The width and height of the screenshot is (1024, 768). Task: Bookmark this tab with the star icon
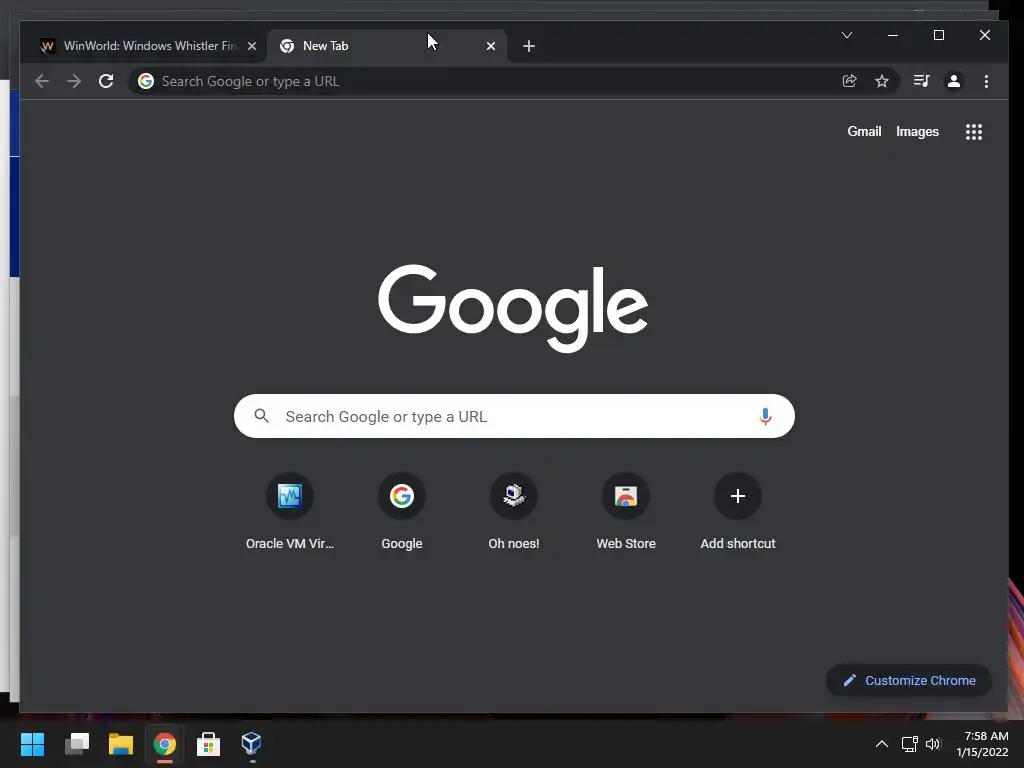pyautogui.click(x=882, y=81)
